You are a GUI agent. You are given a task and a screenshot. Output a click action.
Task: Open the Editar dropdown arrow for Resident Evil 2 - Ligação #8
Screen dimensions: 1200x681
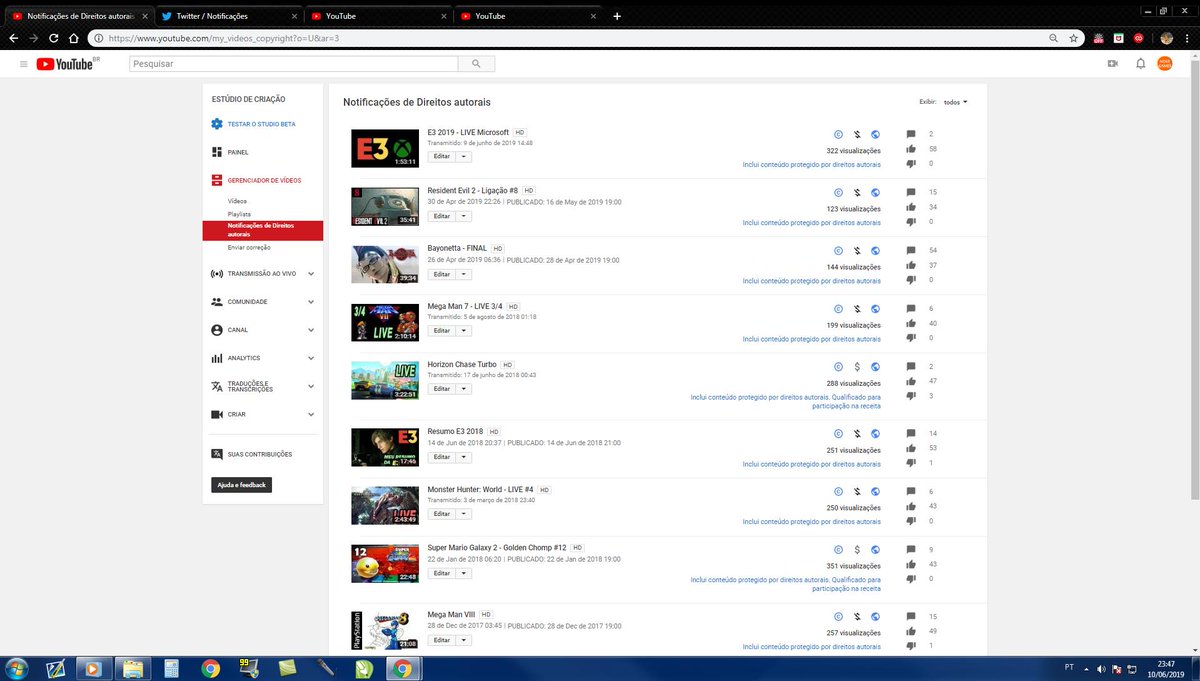click(x=464, y=216)
